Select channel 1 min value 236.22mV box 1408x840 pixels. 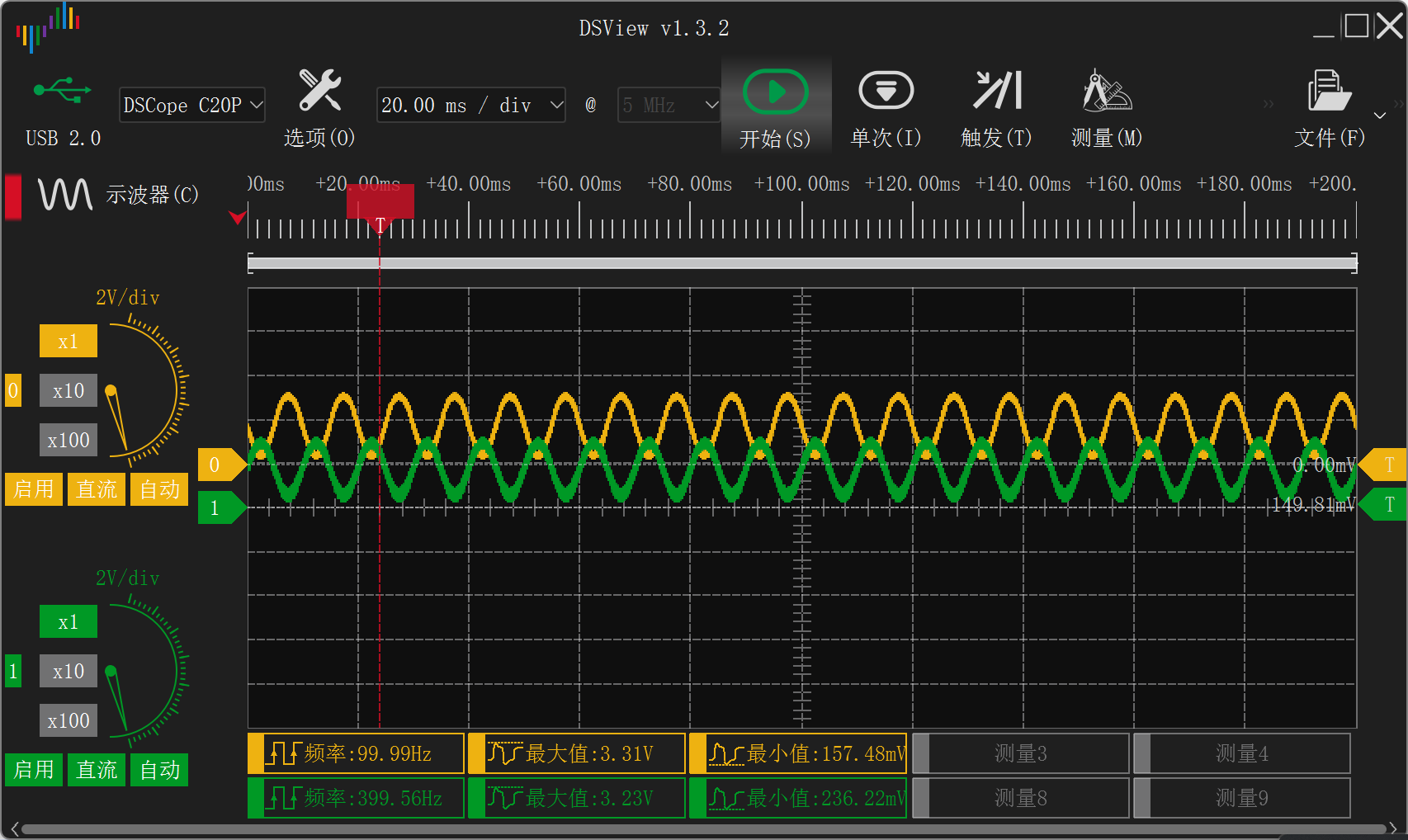798,798
